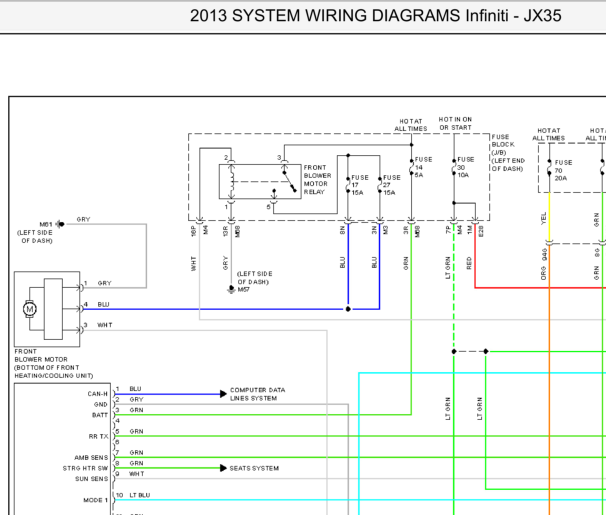Screen dimensions: 606x515
Task: Select the MODE 1 pin label
Action: click(x=95, y=500)
